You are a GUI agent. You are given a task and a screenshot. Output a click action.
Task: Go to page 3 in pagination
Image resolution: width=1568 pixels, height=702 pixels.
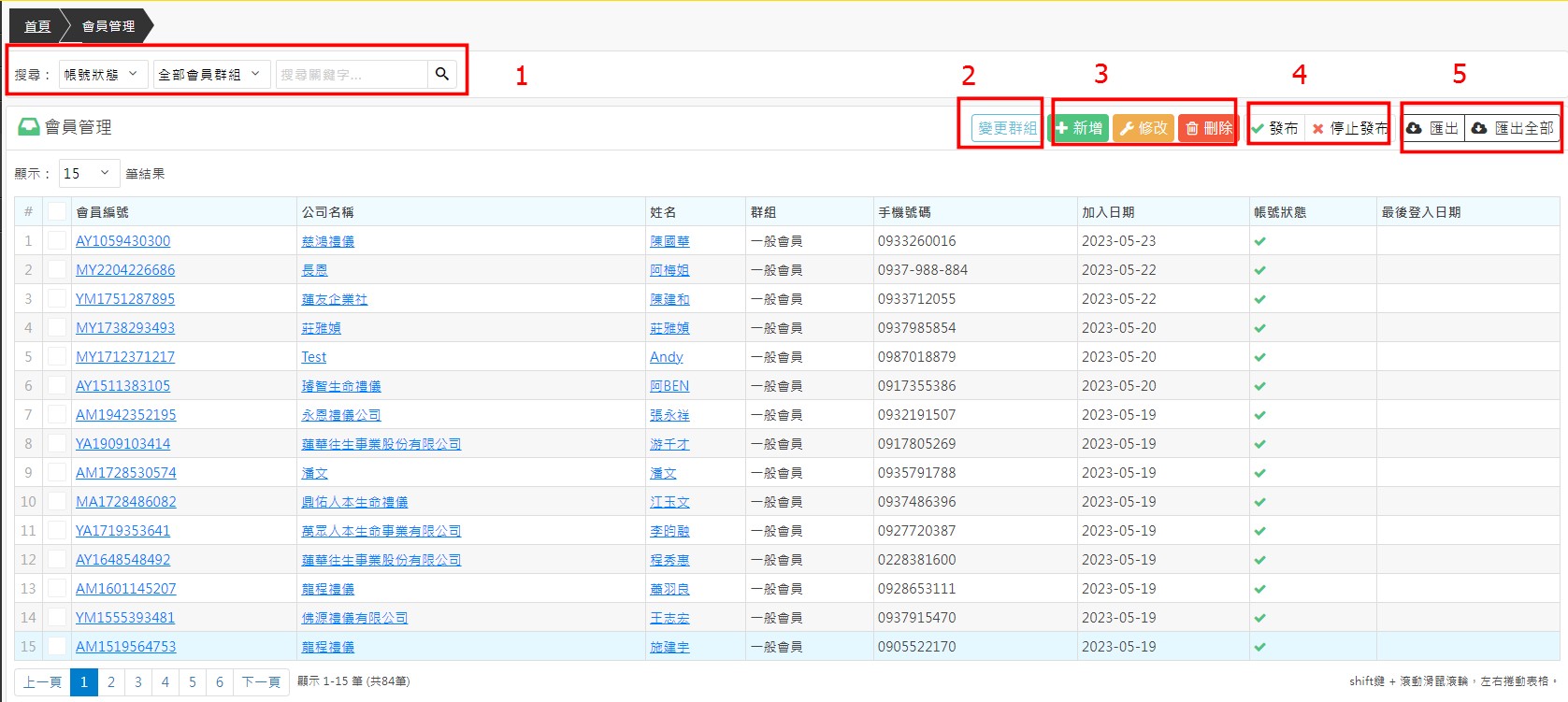point(138,681)
